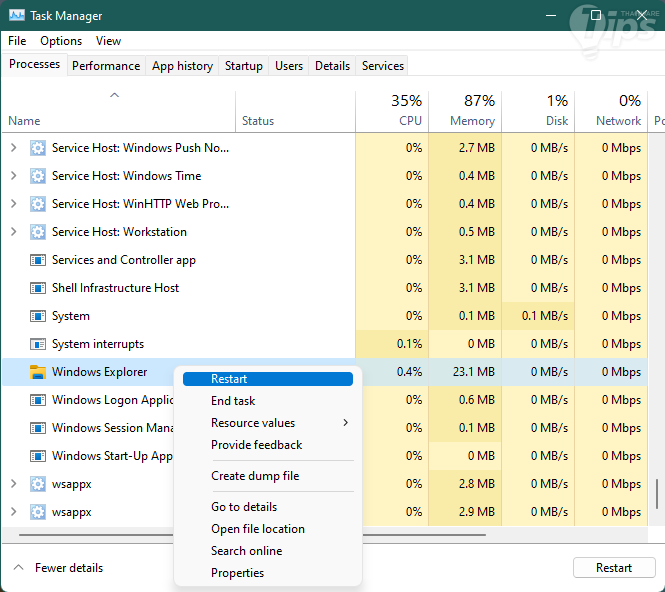Switch to the App history tab
Viewport: 665px width, 592px height.
tap(182, 66)
